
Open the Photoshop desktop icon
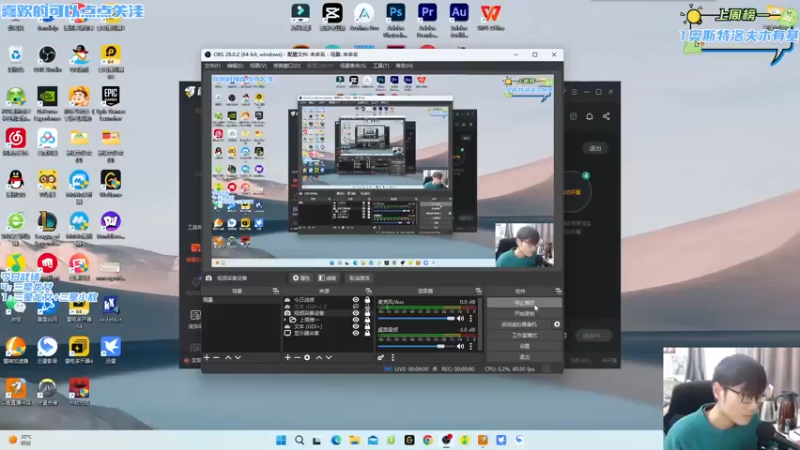395,19
